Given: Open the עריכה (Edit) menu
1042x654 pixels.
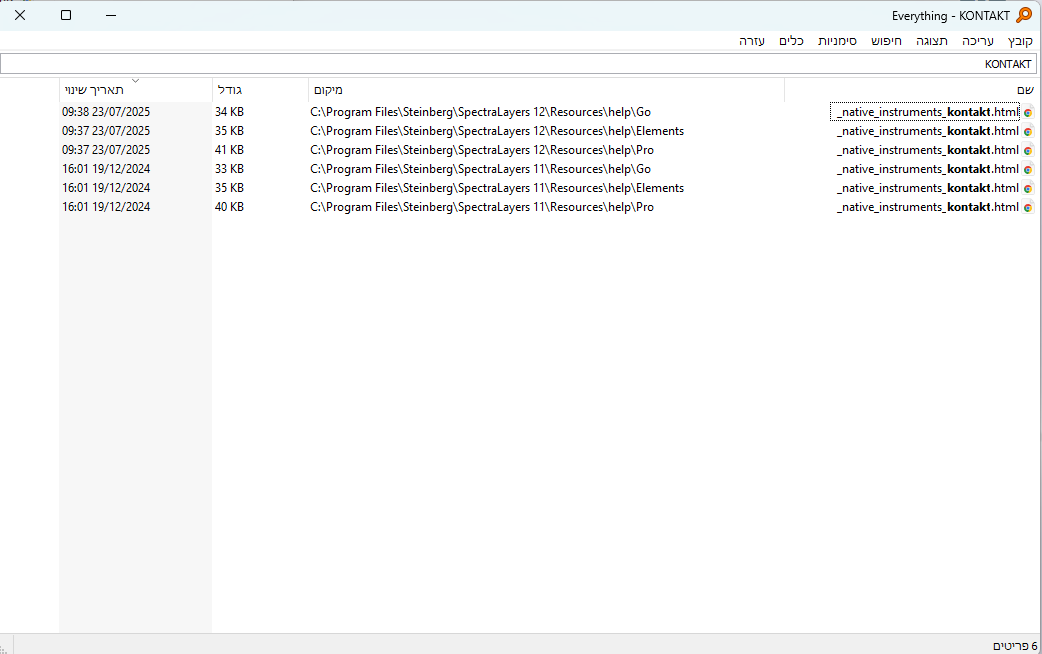Looking at the screenshot, I should point(978,41).
